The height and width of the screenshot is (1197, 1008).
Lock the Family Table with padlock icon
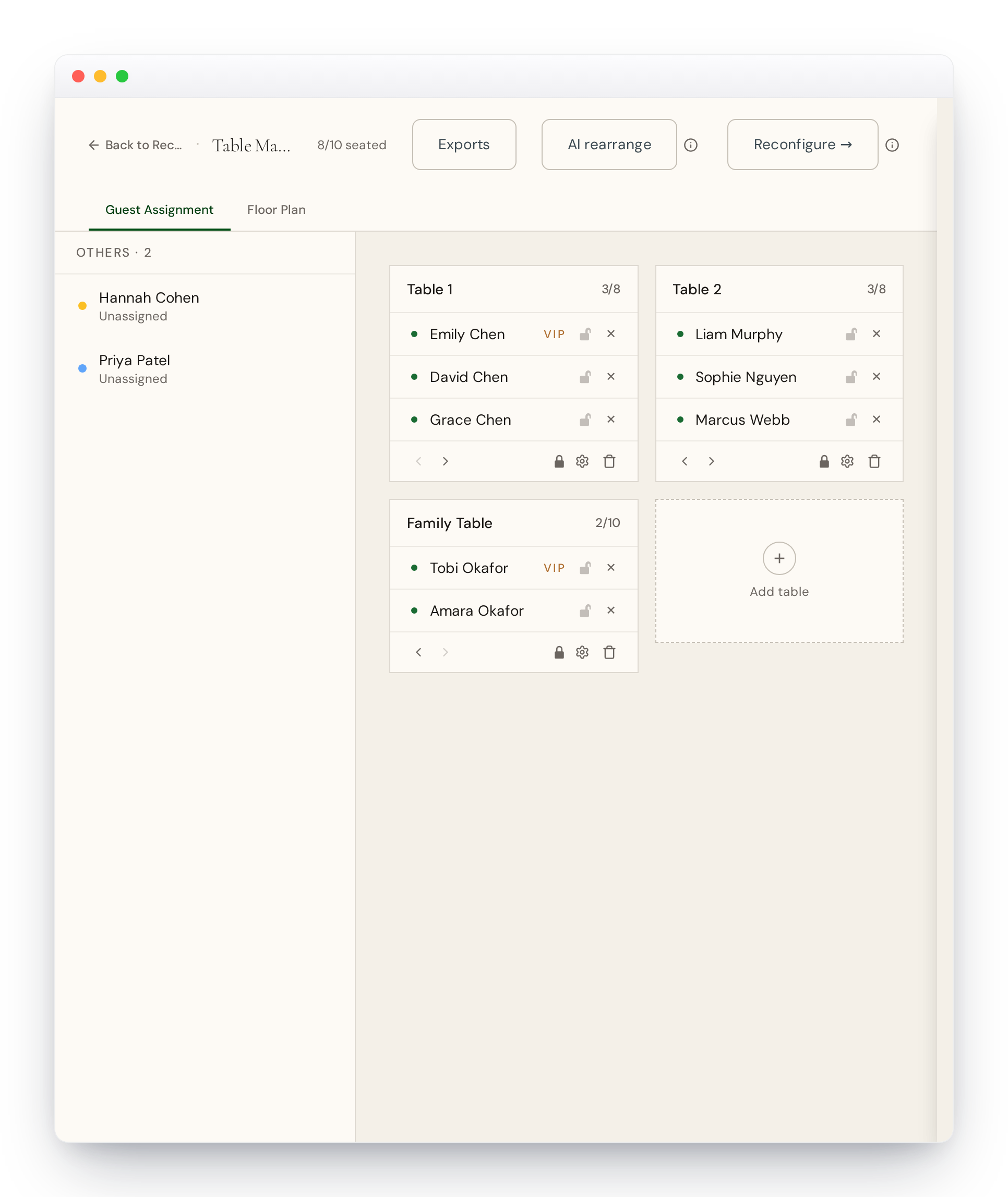point(559,652)
